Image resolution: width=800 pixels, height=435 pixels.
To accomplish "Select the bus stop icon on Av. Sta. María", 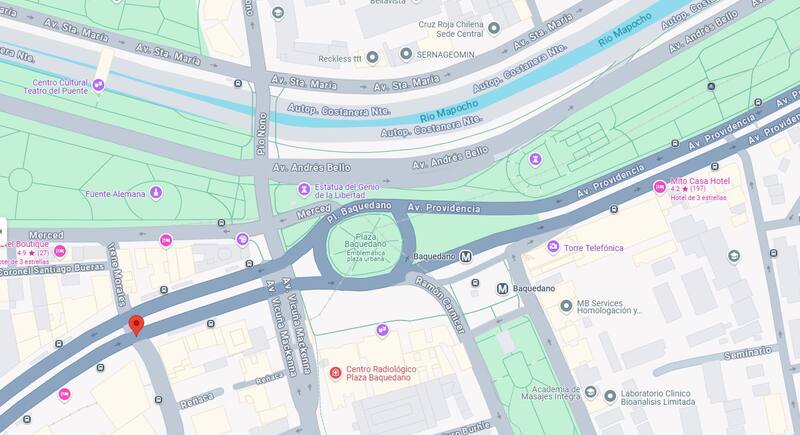I will pyautogui.click(x=238, y=83).
